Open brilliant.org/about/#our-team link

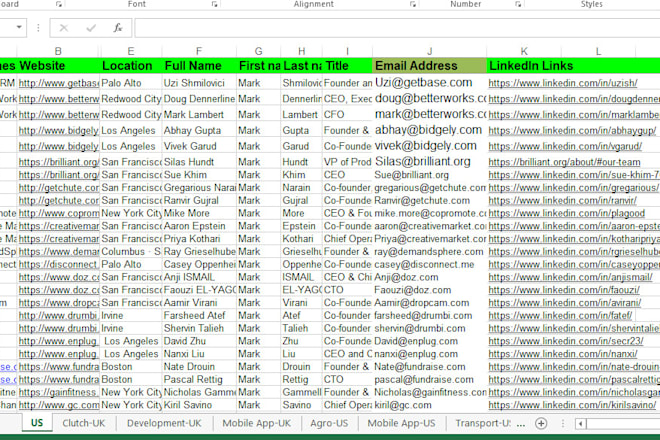pos(564,162)
